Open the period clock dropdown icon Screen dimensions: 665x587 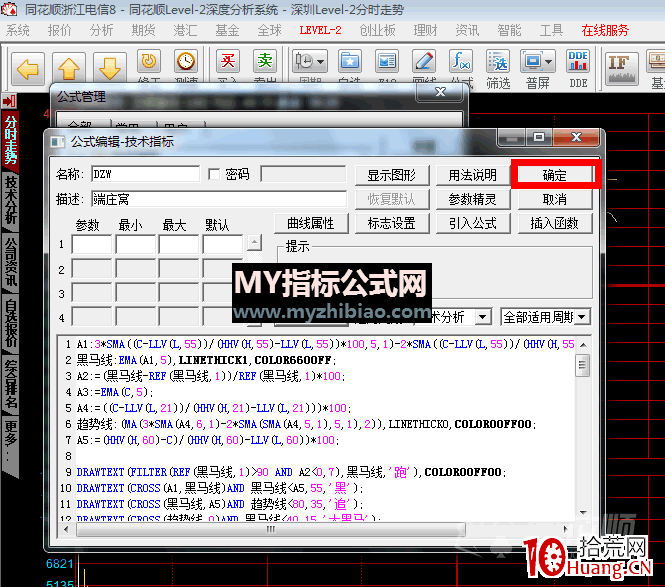point(310,62)
